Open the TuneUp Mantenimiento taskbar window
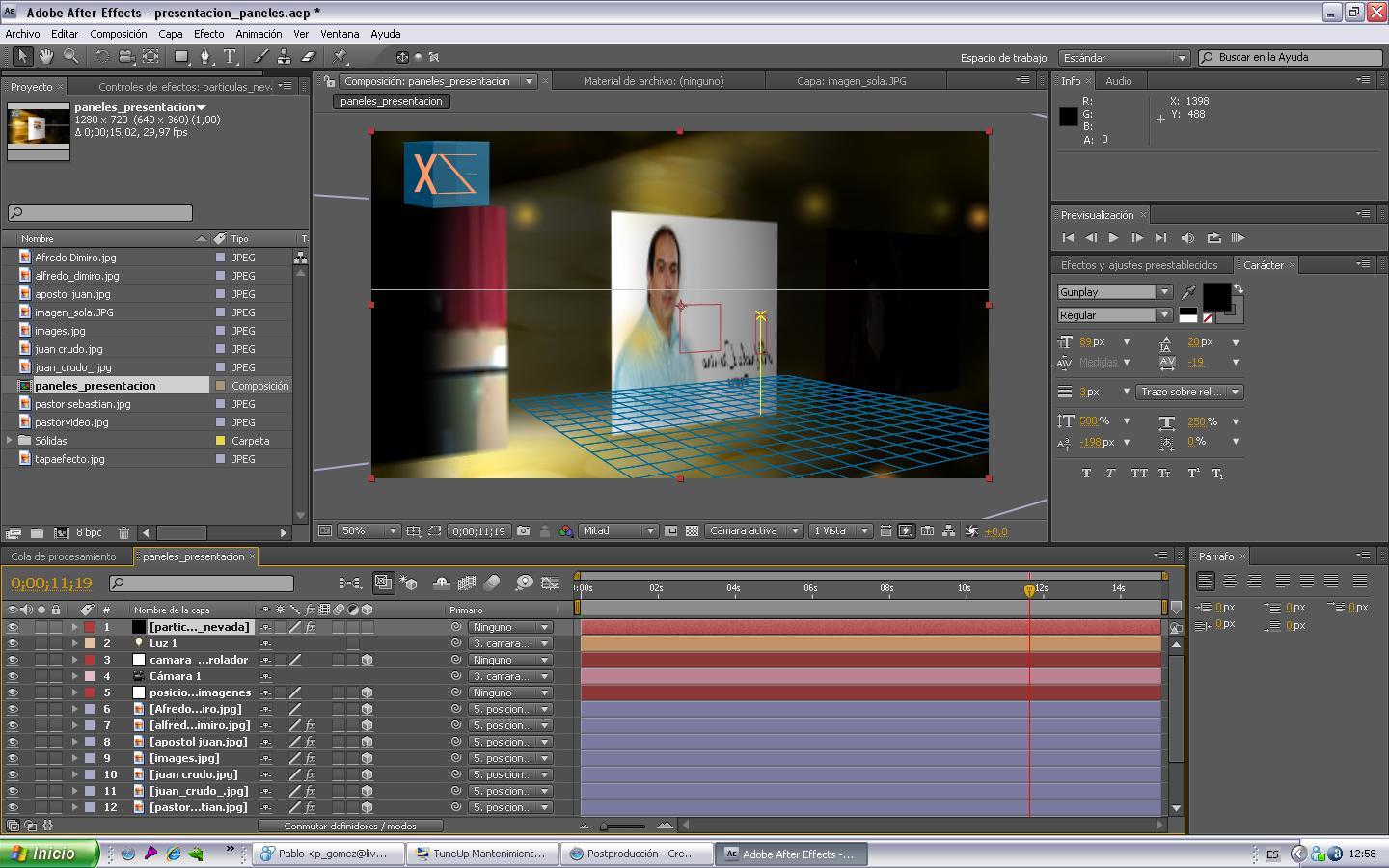The height and width of the screenshot is (868, 1389). (482, 854)
